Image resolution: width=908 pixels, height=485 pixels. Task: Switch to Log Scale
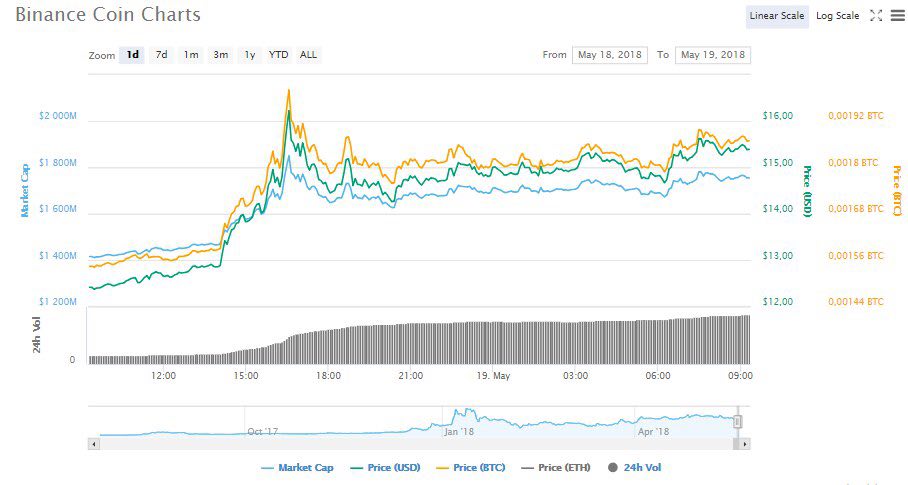[837, 16]
